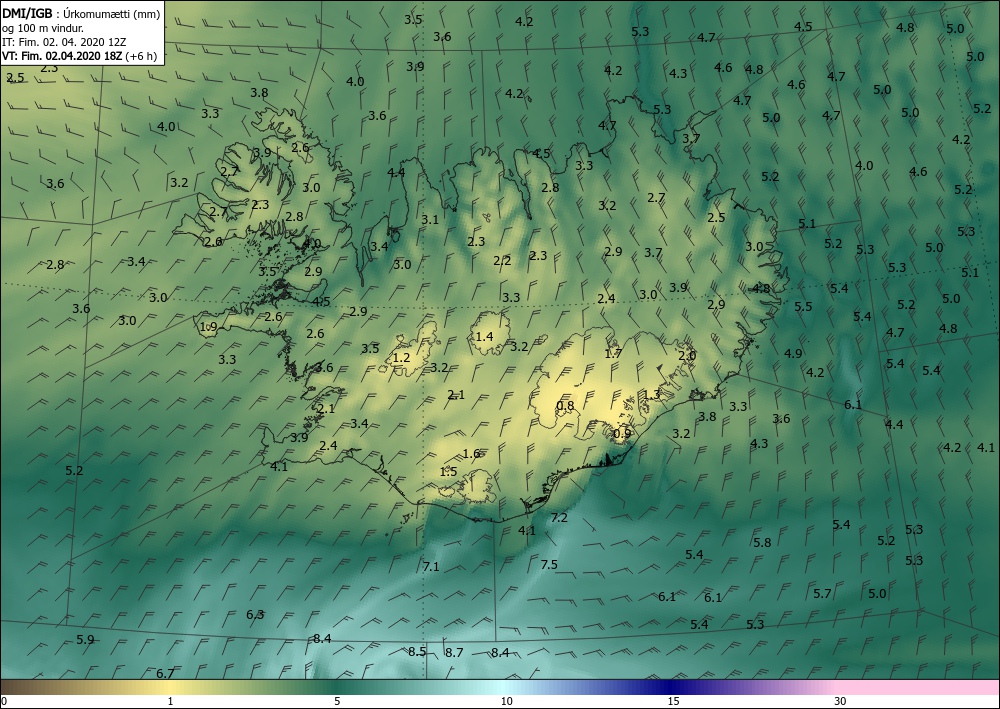This screenshot has width=1000, height=709.
Task: Click the 1.7 value north of Vatnajökull
Action: point(613,353)
